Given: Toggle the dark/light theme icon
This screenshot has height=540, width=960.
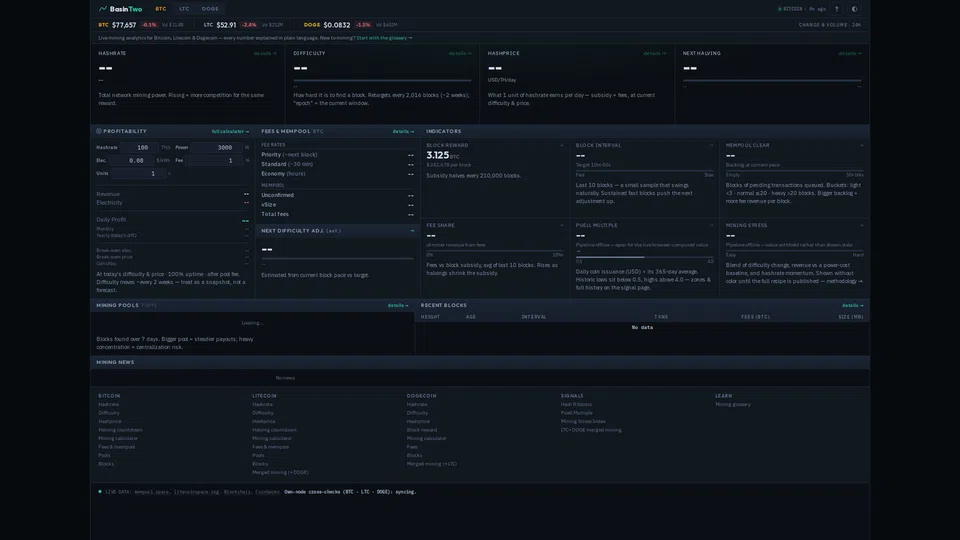Looking at the screenshot, I should [x=855, y=9].
